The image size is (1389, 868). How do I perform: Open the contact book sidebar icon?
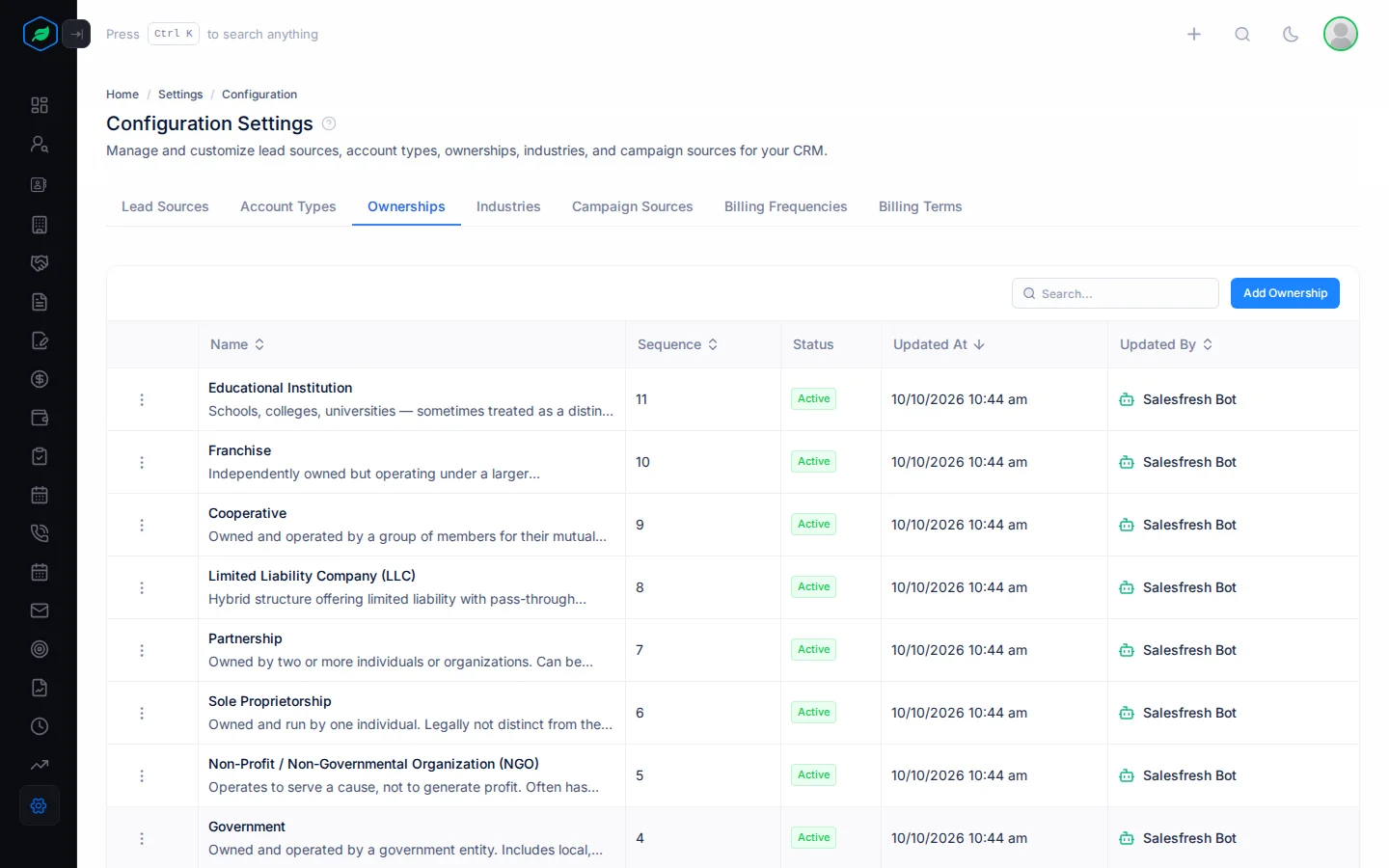(40, 184)
